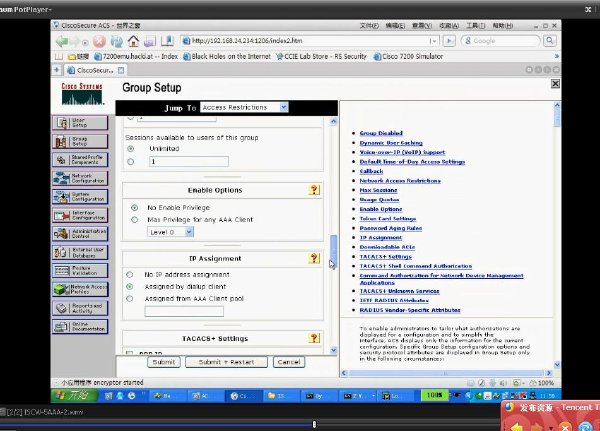Open the IETF RADIUS Attributes help link
The image size is (600, 431).
(394, 300)
